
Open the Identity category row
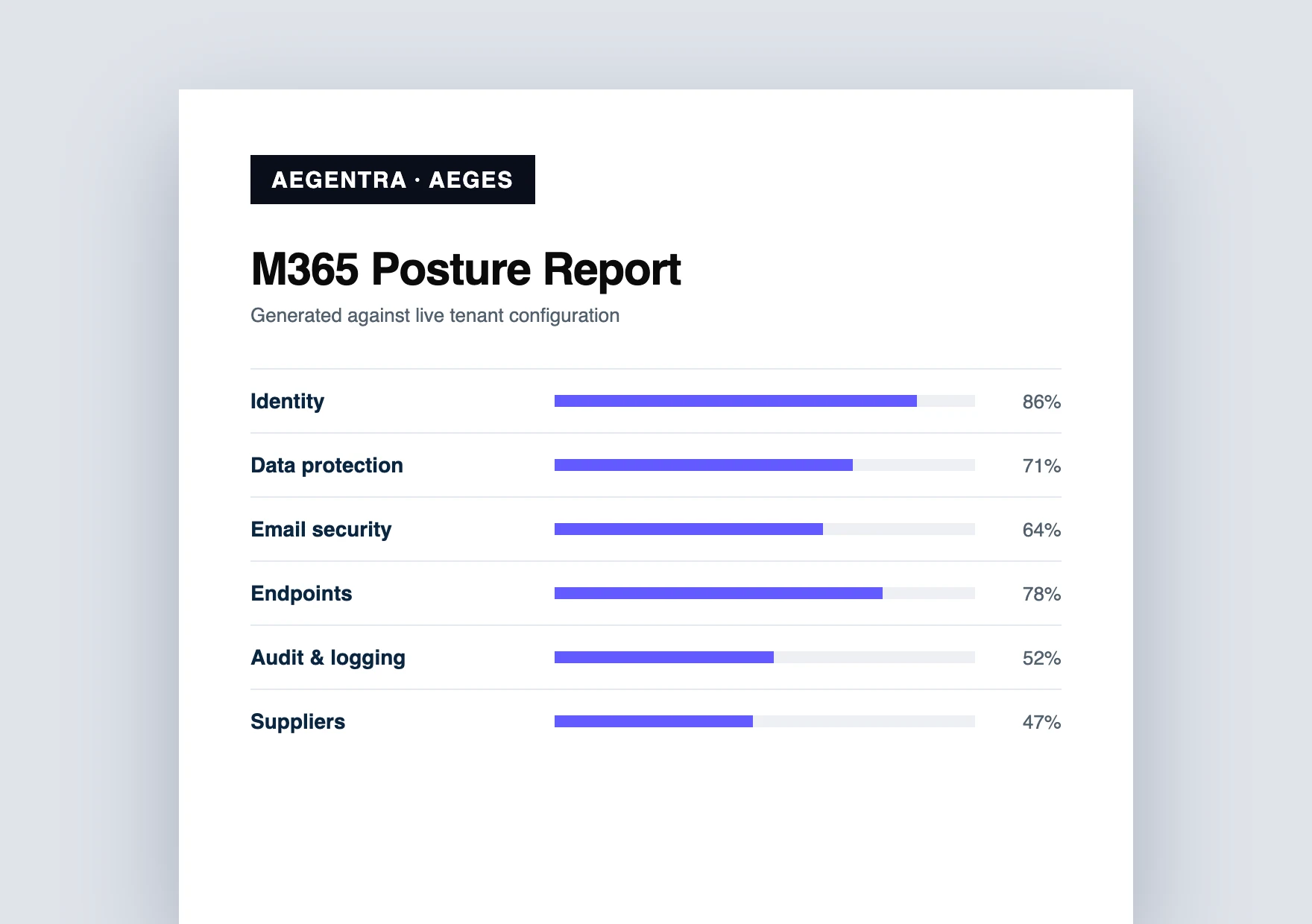coord(656,401)
